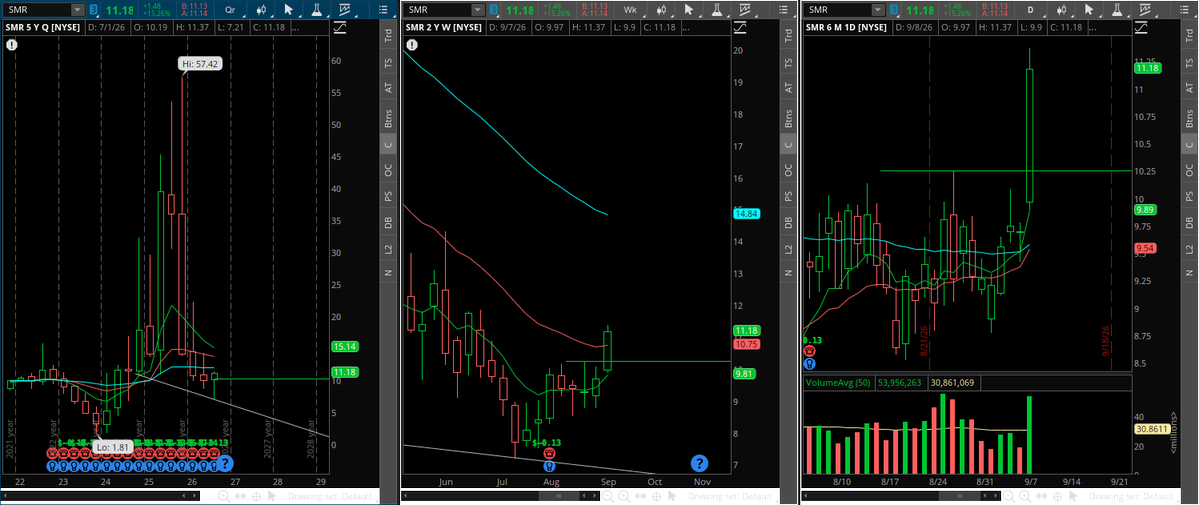This screenshot has width=1199, height=505.
Task: Click SMR 5 Y Q [NYSE] chart title
Action: point(44,28)
